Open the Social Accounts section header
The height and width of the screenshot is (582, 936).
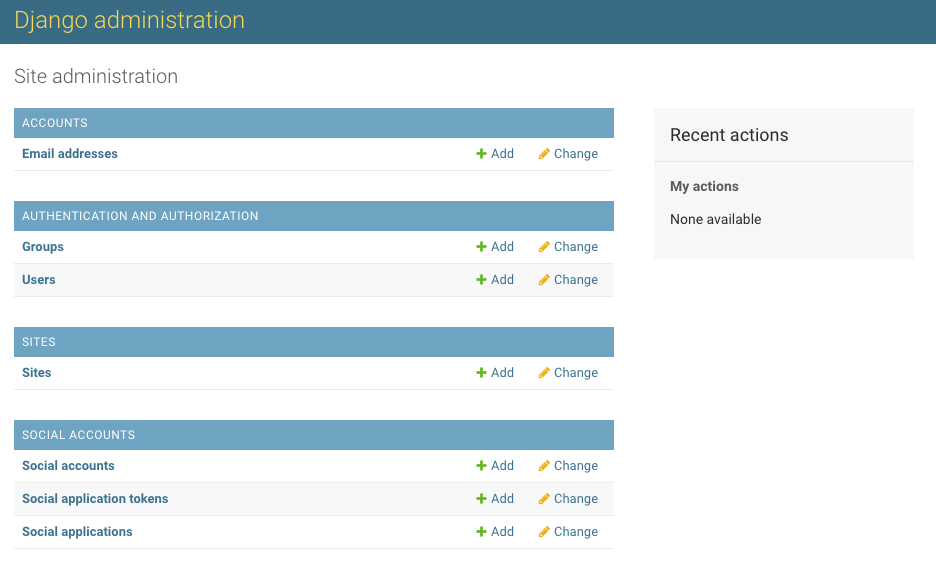point(79,435)
